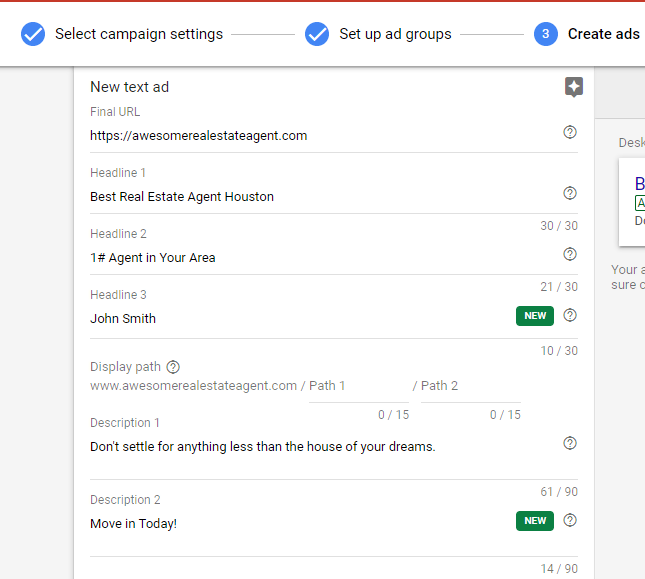This screenshot has width=645, height=579.
Task: Click the 21 / 30 character counter
Action: pyautogui.click(x=559, y=287)
